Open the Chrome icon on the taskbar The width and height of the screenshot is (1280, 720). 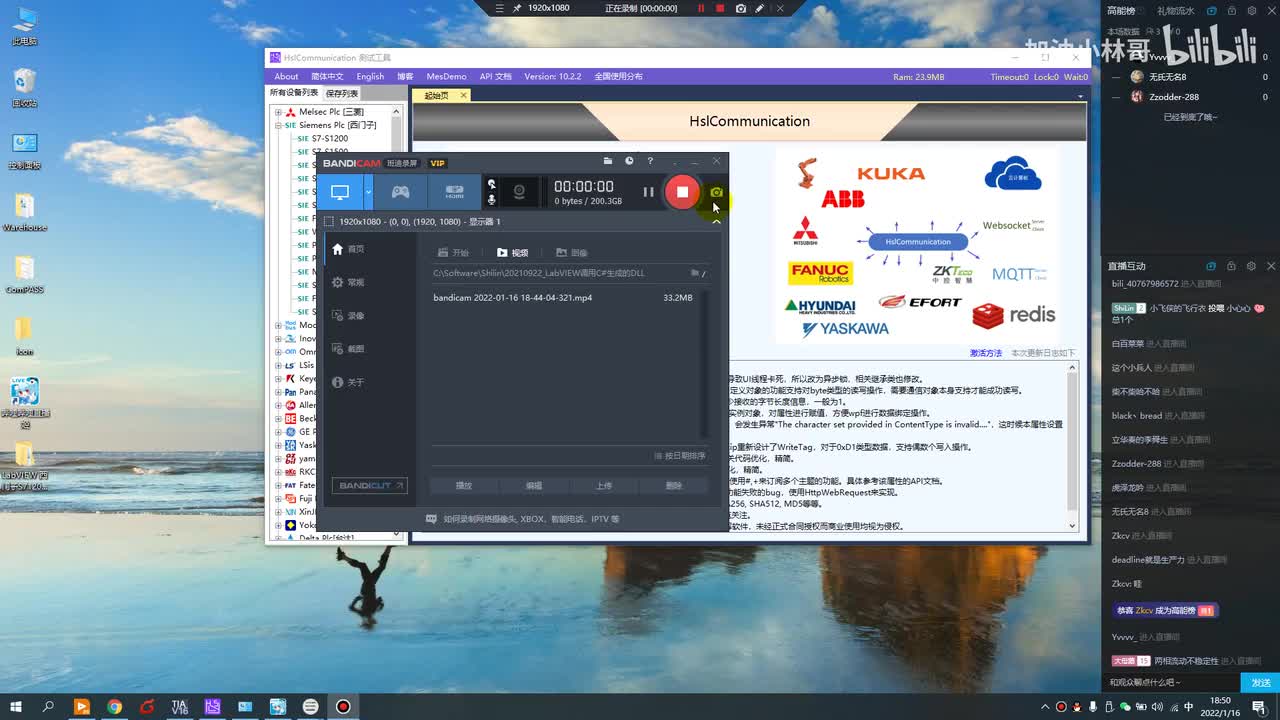pos(114,707)
